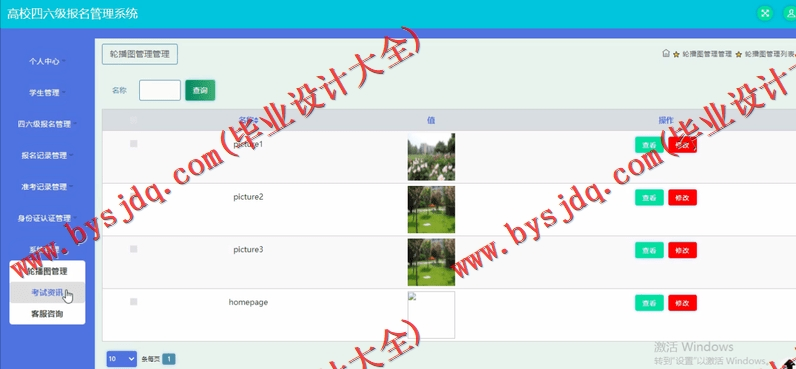Image resolution: width=796 pixels, height=369 pixels.
Task: Click 修改 button for picture3
Action: coord(682,250)
